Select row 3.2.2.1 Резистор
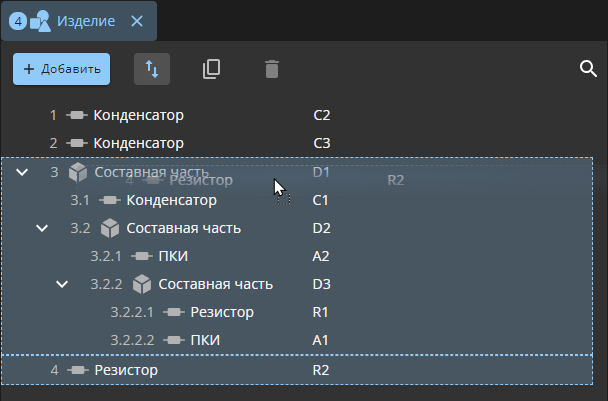The height and width of the screenshot is (401, 608). pos(297,312)
